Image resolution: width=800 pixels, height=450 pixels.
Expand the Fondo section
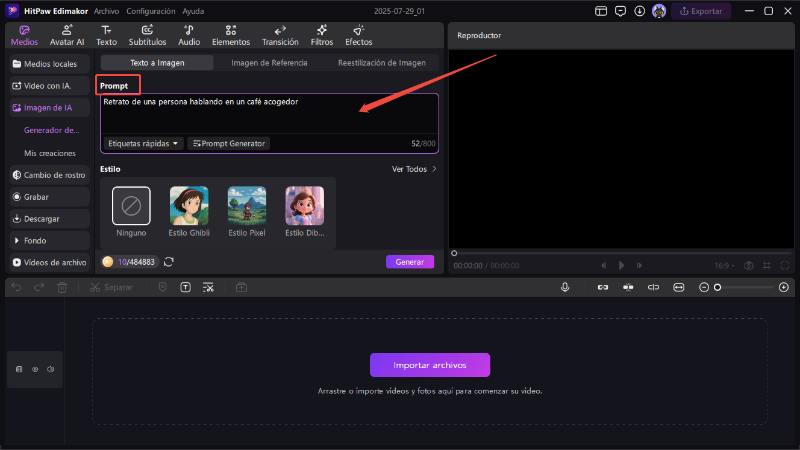click(x=49, y=240)
